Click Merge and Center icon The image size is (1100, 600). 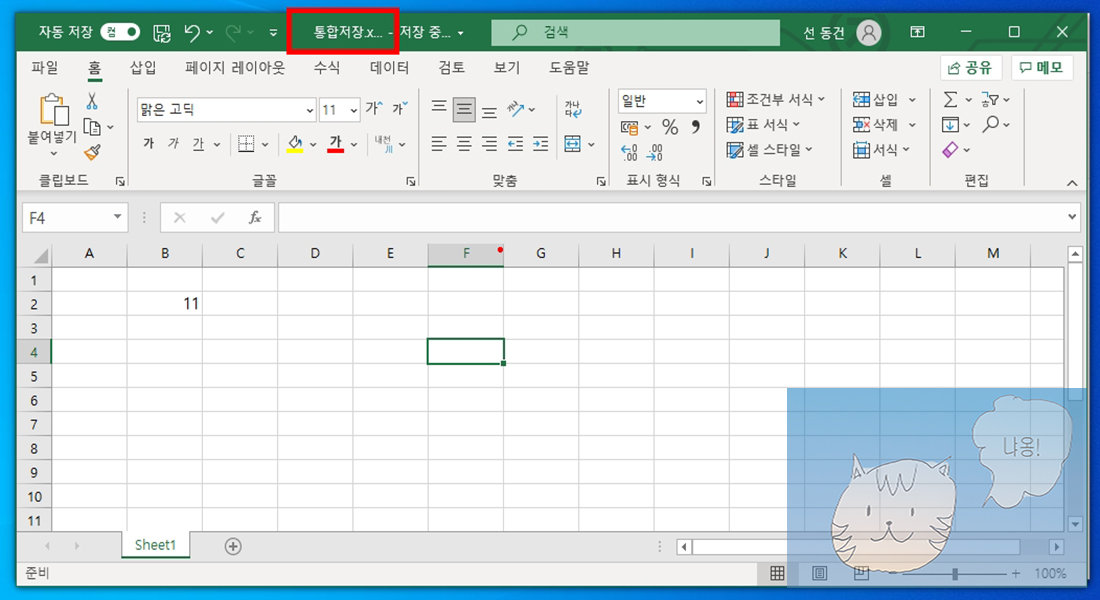(x=573, y=145)
